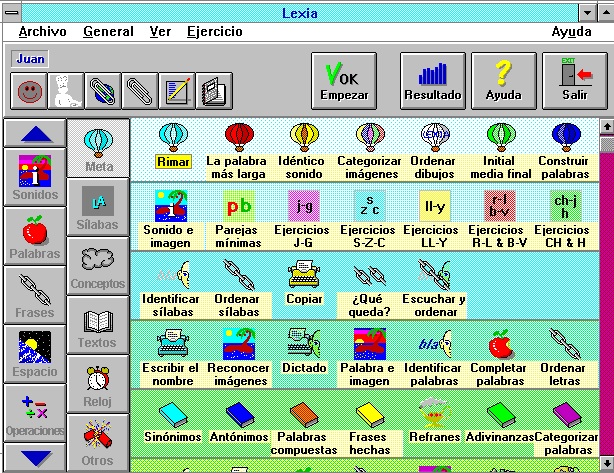The height and width of the screenshot is (473, 614).
Task: Open Completar palabras apple exercise
Action: [x=499, y=358]
